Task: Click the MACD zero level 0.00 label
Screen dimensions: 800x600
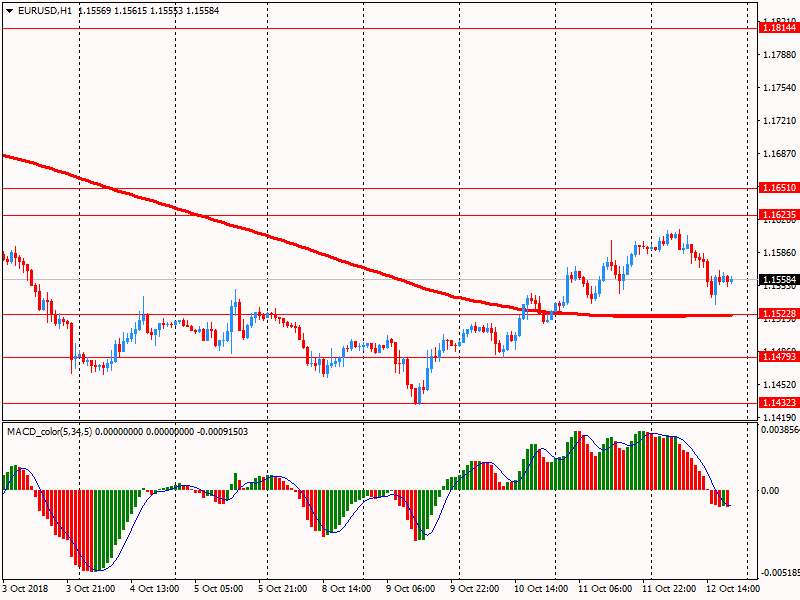Action: point(770,491)
